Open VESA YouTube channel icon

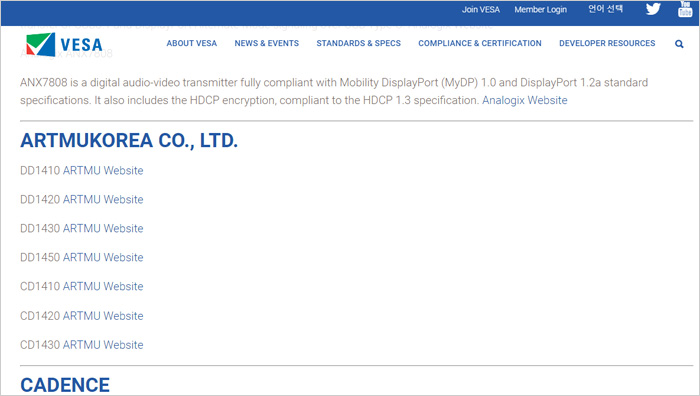point(685,9)
